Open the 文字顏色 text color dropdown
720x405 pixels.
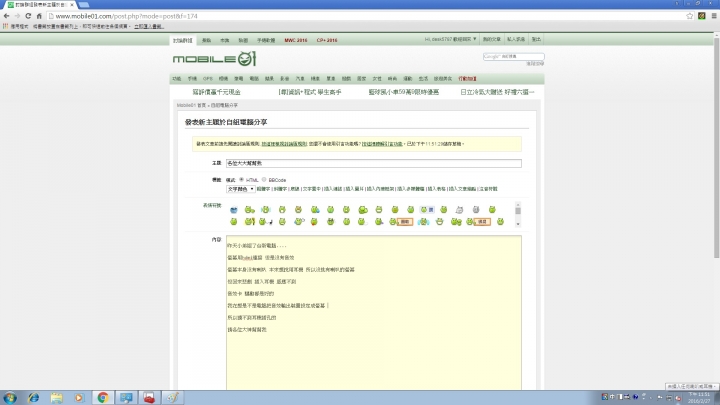(x=241, y=189)
